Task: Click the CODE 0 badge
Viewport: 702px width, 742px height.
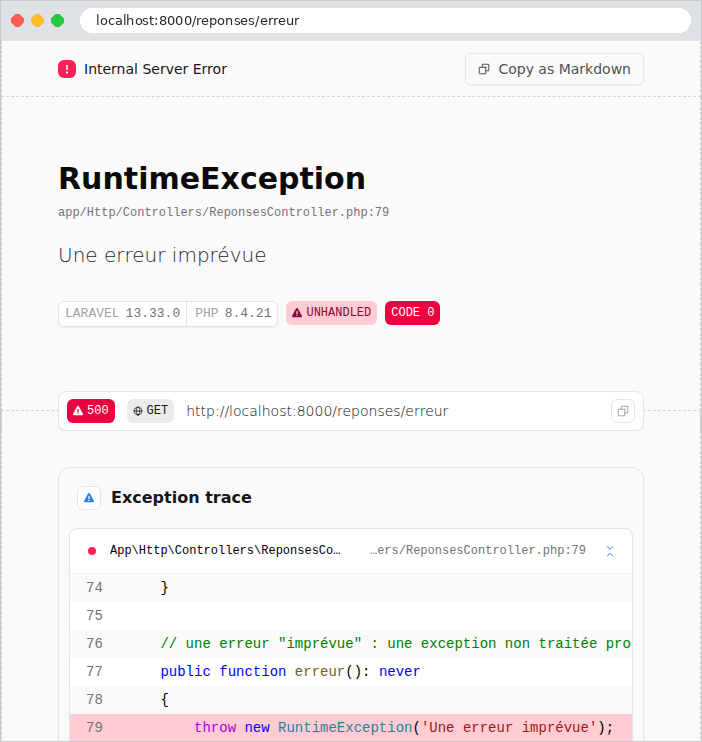Action: 412,312
